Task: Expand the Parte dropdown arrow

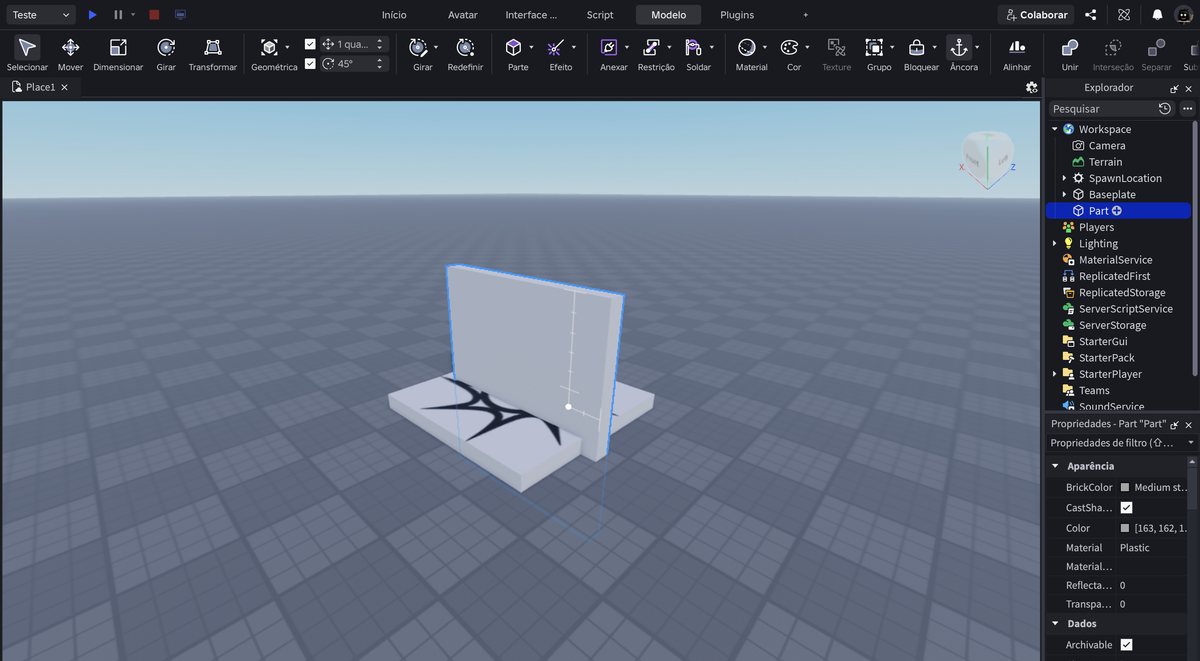Action: tap(531, 47)
